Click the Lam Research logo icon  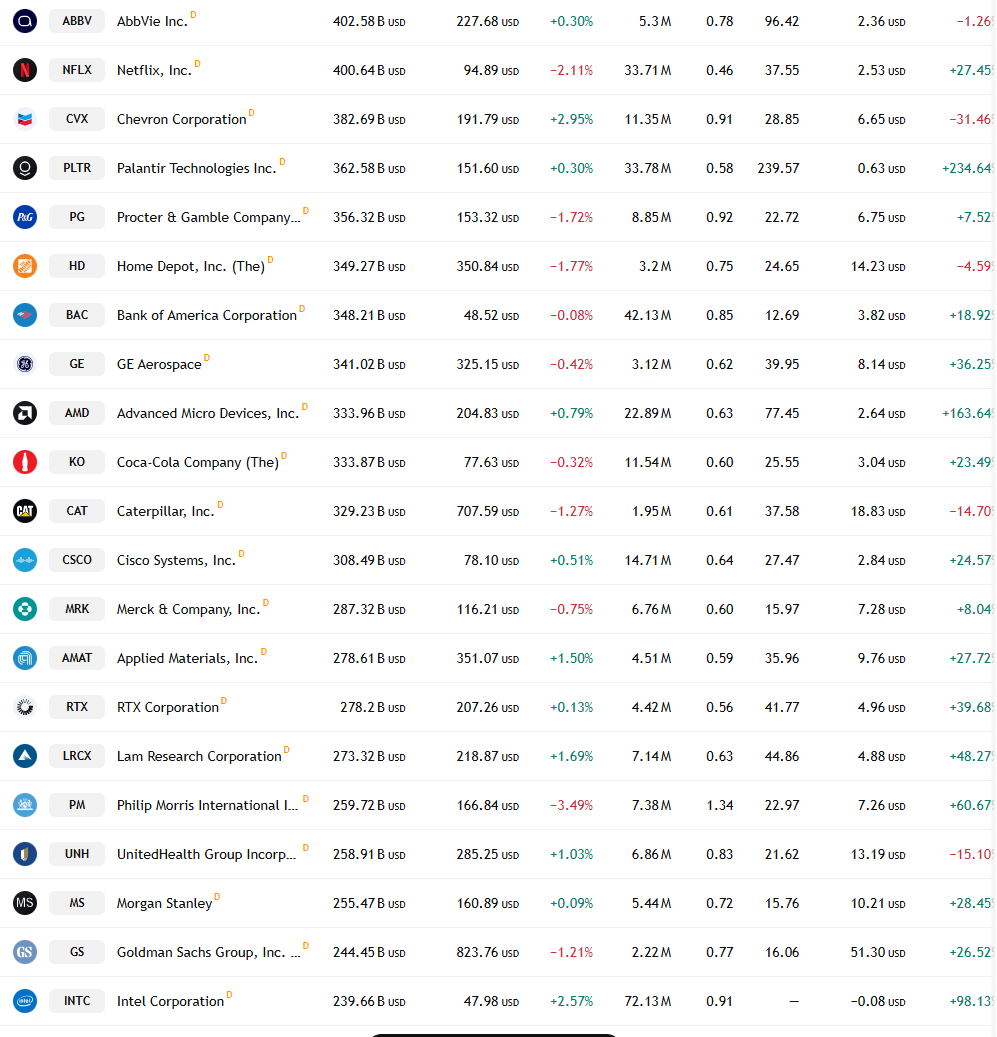point(25,756)
